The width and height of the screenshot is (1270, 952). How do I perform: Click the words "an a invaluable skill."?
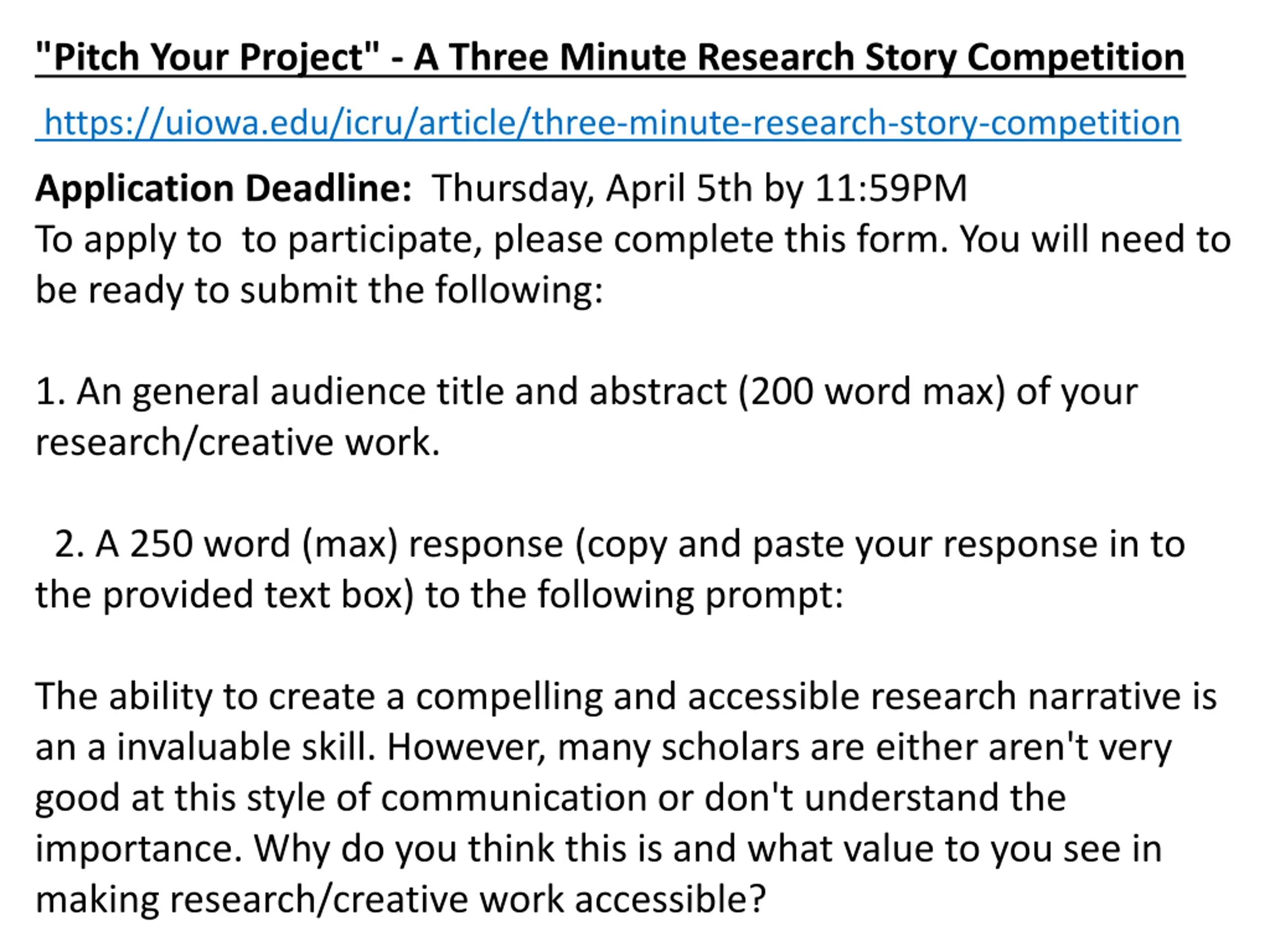205,748
